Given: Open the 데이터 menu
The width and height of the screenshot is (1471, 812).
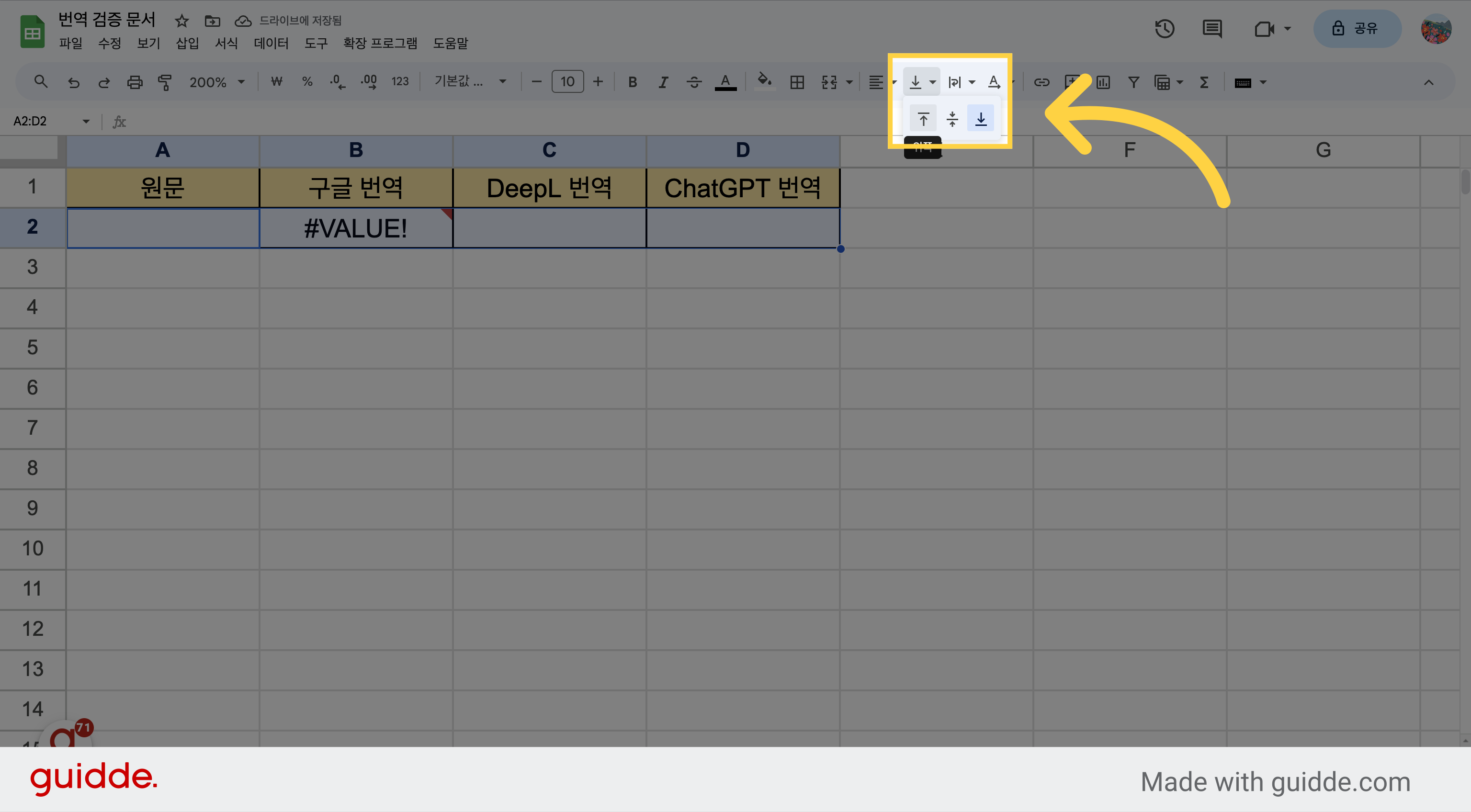Looking at the screenshot, I should pyautogui.click(x=271, y=44).
